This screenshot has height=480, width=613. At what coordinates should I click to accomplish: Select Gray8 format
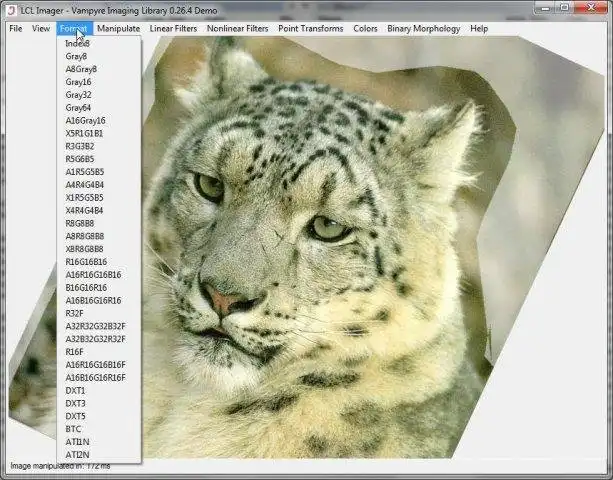click(99, 56)
